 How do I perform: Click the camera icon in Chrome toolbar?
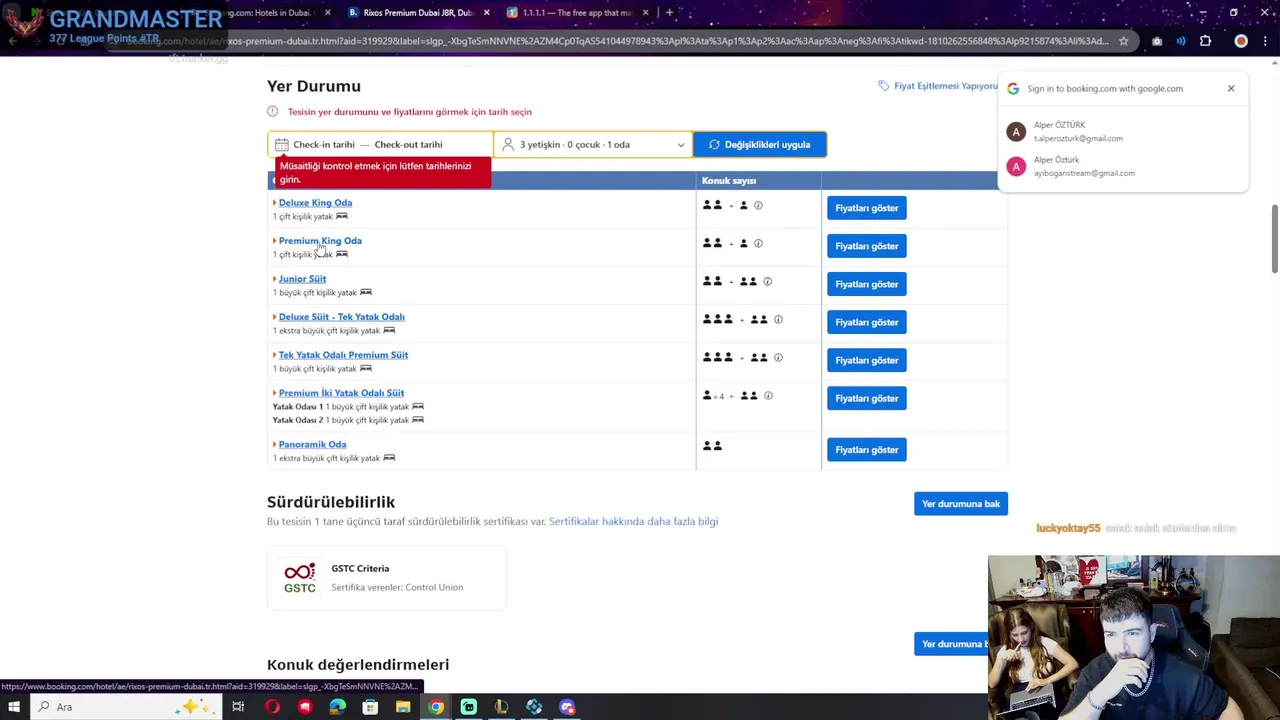pyautogui.click(x=1157, y=41)
